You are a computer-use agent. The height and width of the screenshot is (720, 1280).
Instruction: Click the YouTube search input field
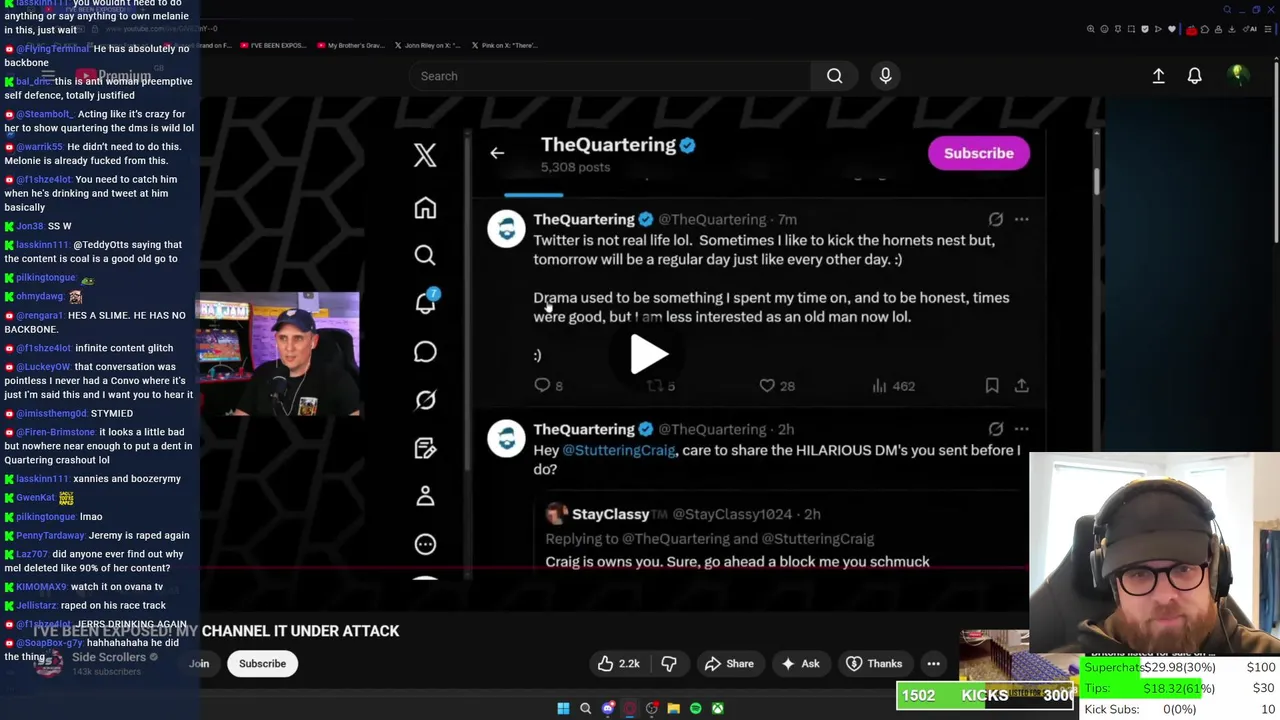point(610,76)
